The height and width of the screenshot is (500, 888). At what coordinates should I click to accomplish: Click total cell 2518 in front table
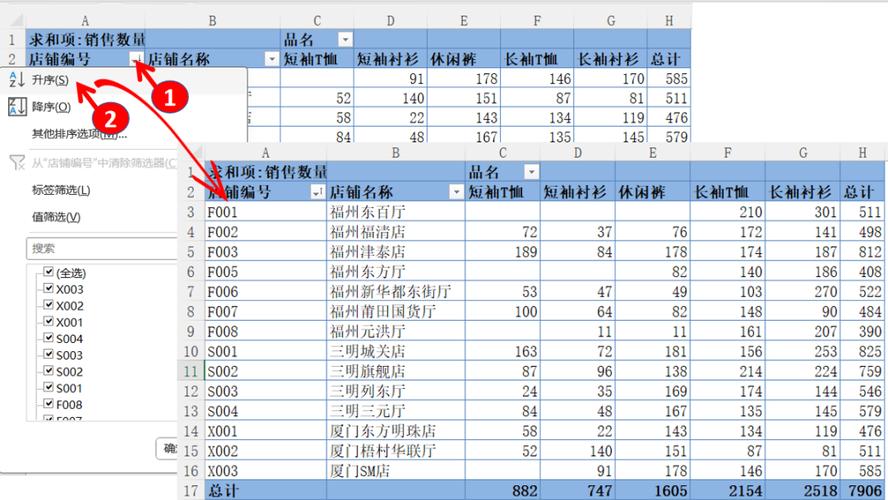[x=803, y=490]
